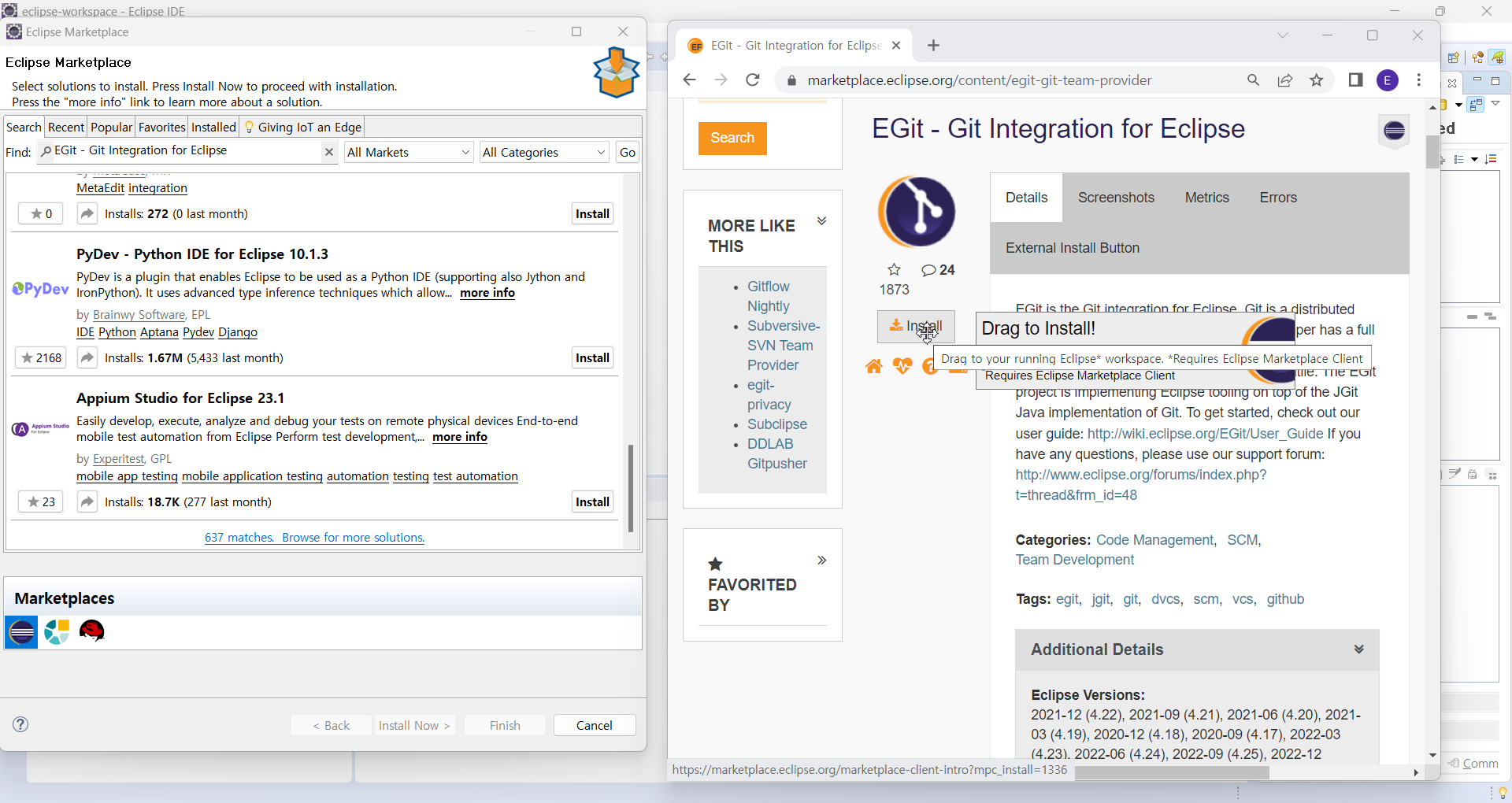Collapse the Additional Details section
Viewport: 1512px width, 803px height.
[x=1358, y=649]
